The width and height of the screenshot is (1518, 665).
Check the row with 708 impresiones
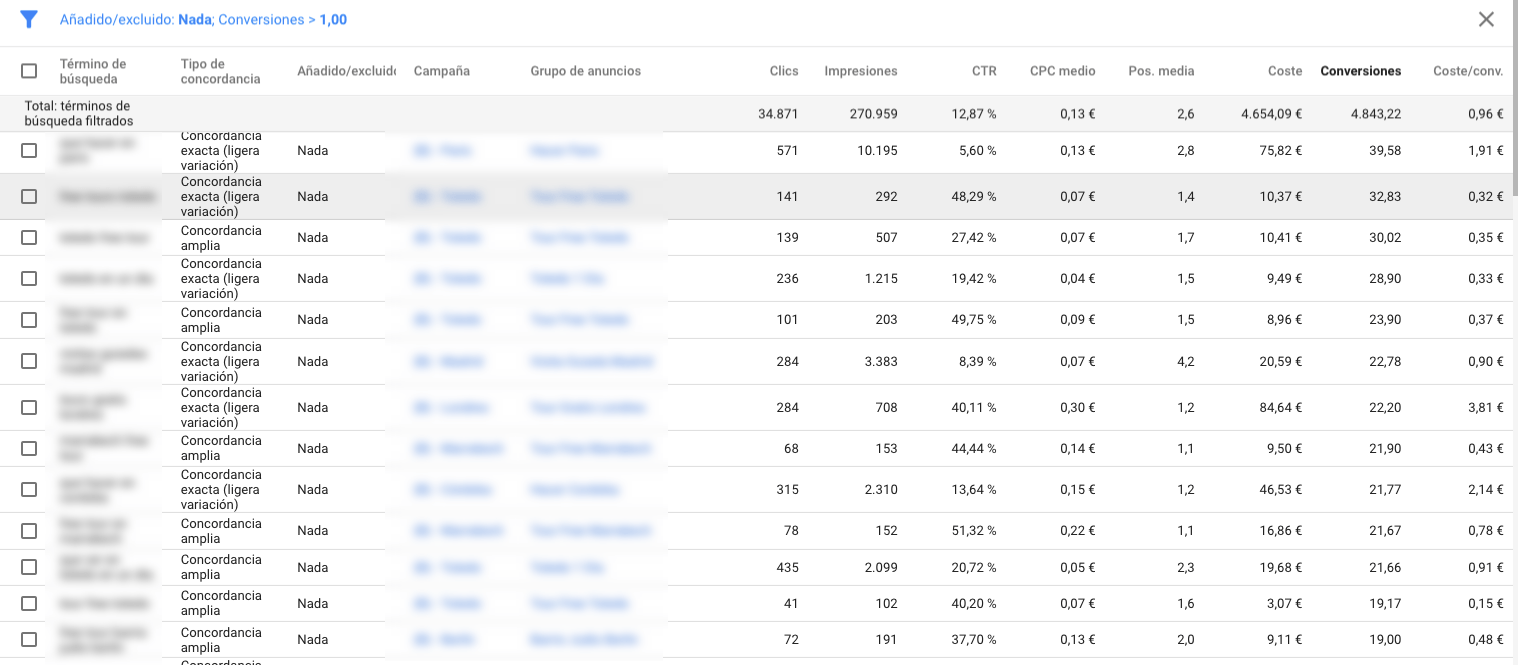pyautogui.click(x=29, y=408)
